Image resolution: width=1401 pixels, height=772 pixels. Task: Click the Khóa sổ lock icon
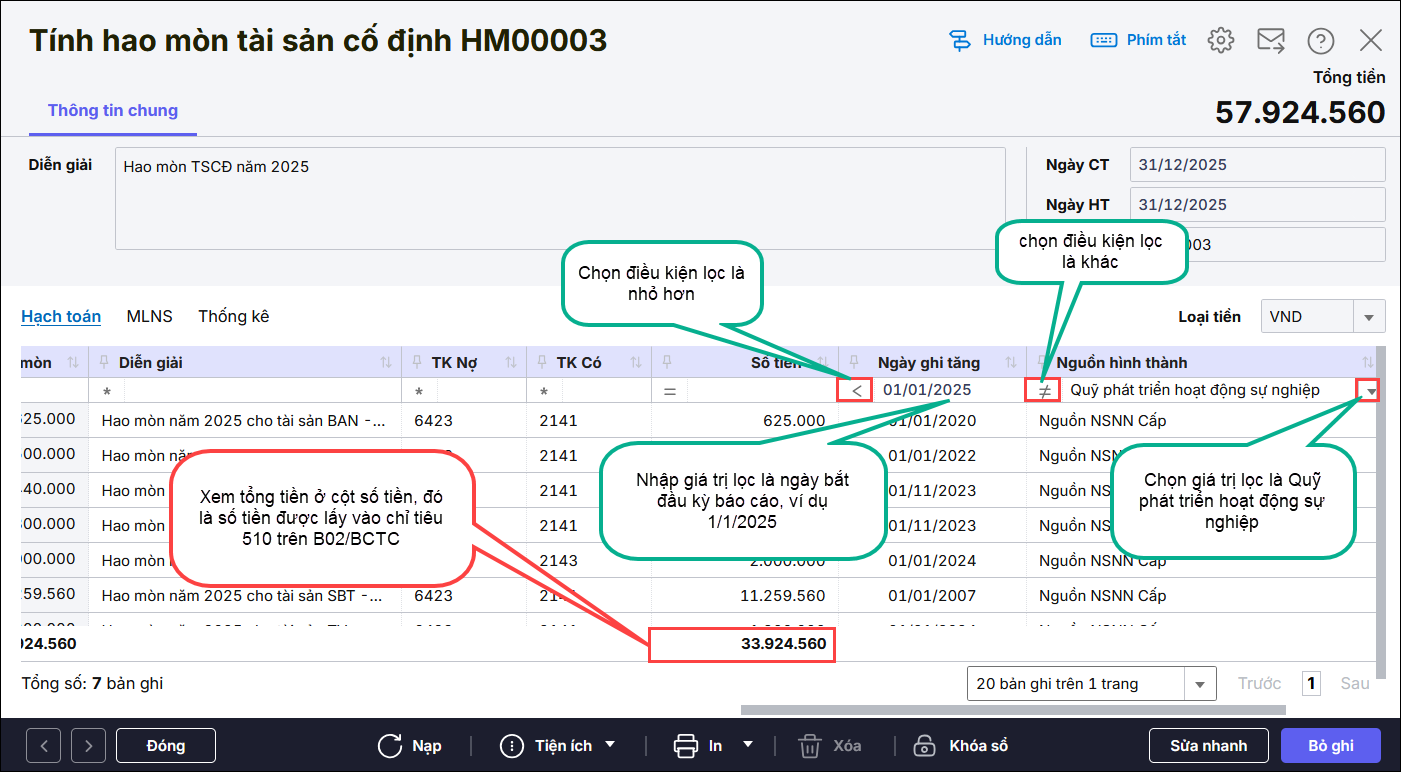(925, 746)
